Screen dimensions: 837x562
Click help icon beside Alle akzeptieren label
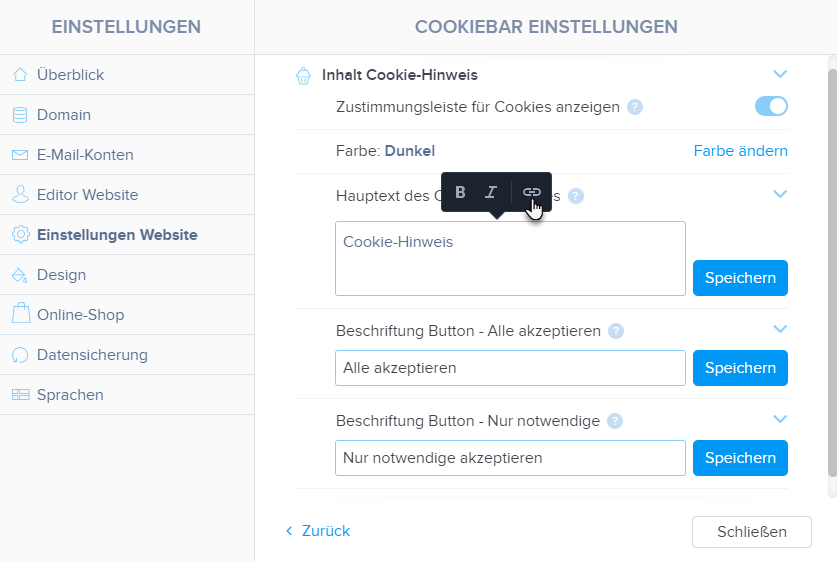tap(616, 331)
